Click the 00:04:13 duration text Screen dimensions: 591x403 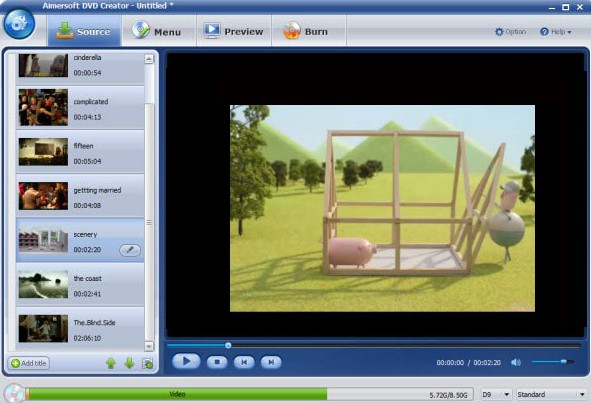87,117
